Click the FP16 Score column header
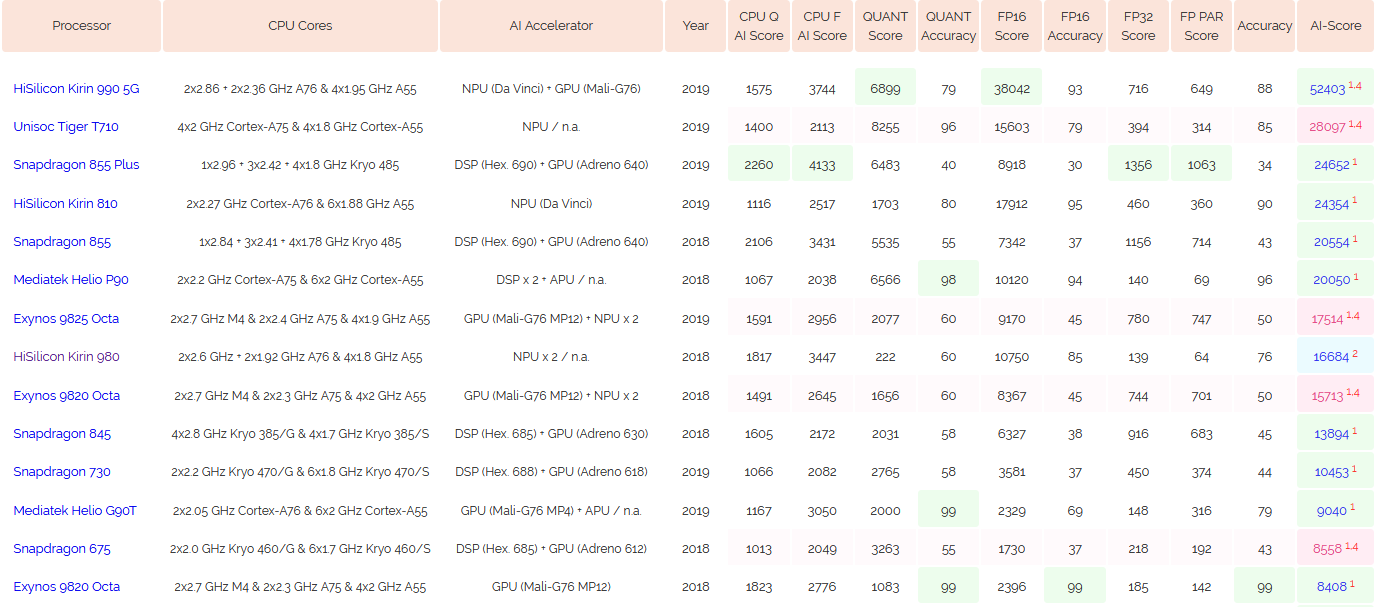1377x607 pixels. tap(1011, 26)
